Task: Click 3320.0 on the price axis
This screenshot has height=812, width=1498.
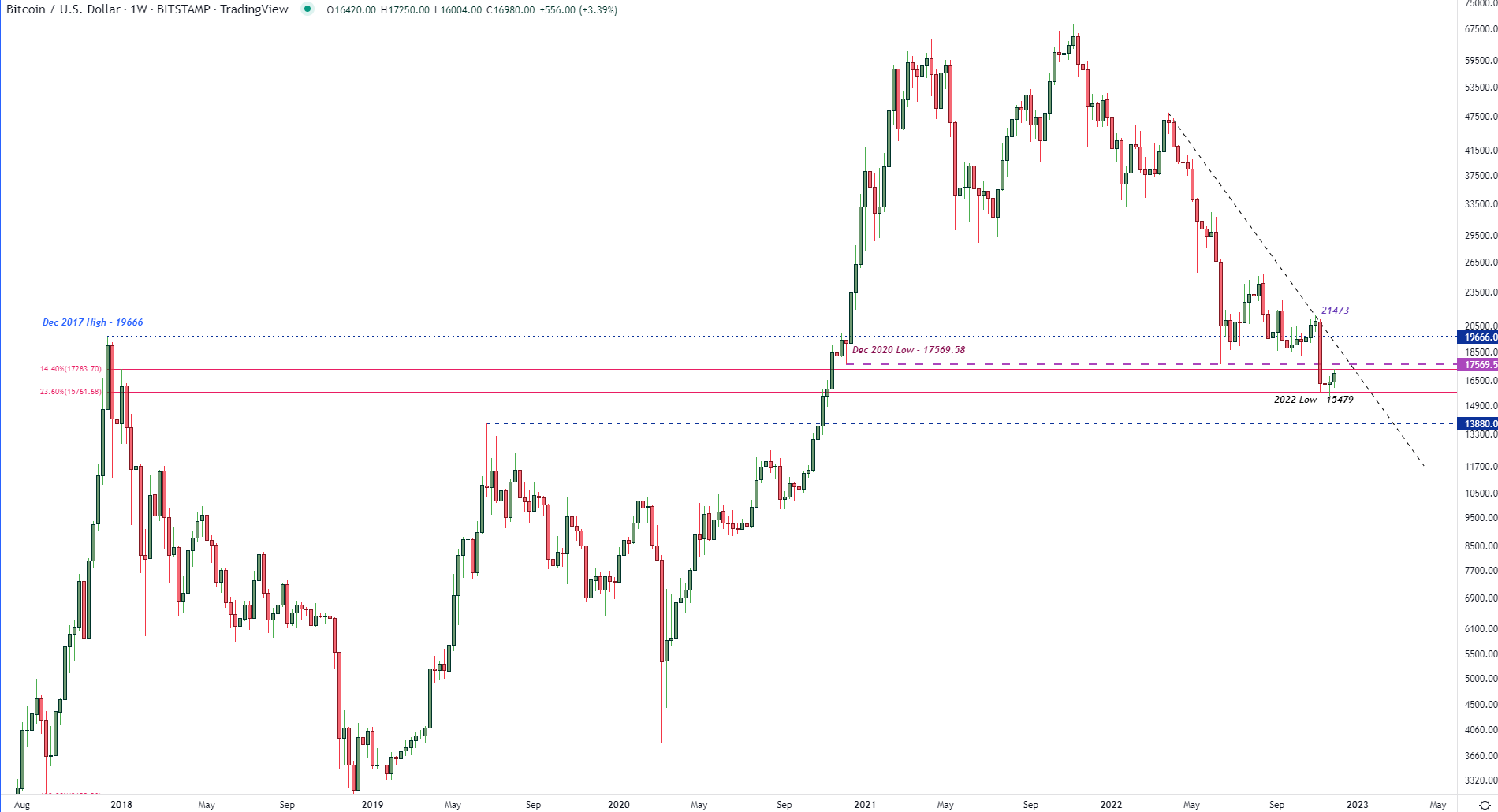Action: 1481,780
